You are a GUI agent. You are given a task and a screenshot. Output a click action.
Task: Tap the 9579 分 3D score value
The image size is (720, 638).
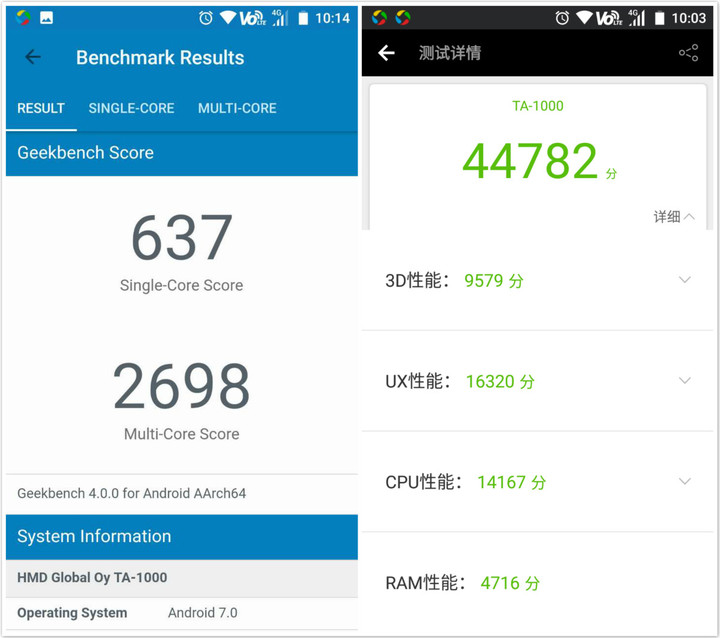coord(494,281)
